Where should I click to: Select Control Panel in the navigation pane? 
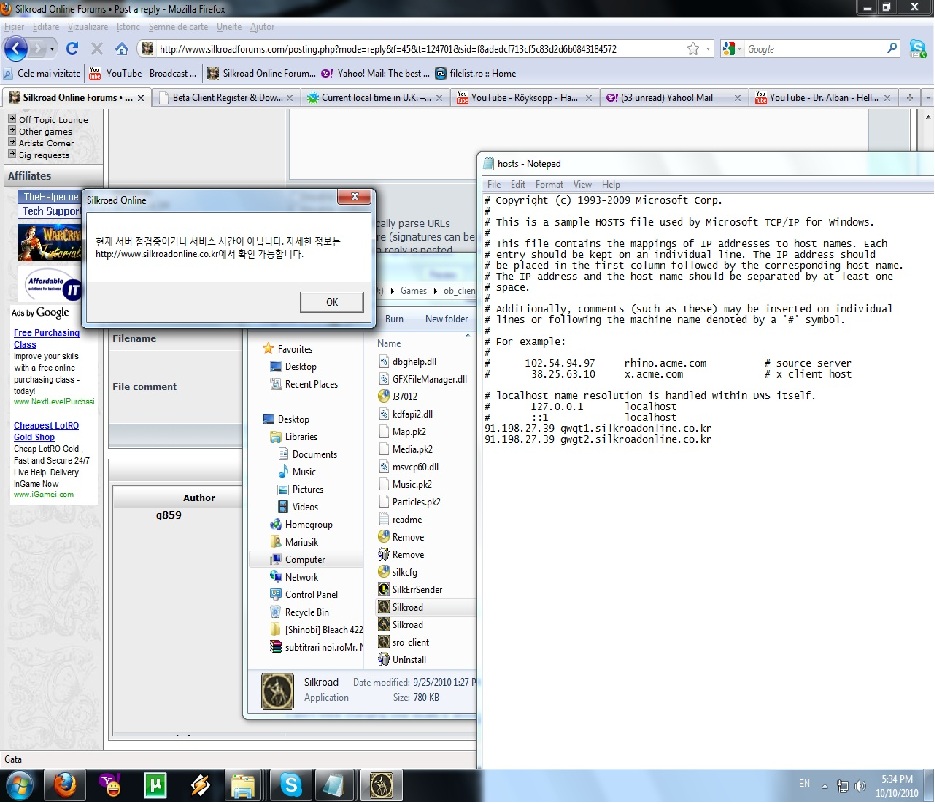pos(311,595)
